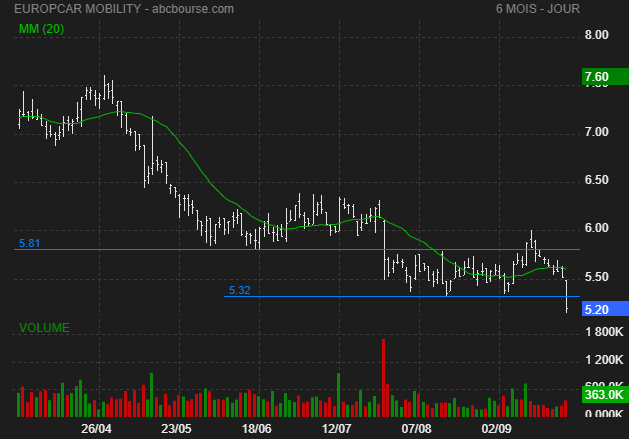Click the 1 200K volume axis value
The height and width of the screenshot is (439, 629).
(x=604, y=360)
